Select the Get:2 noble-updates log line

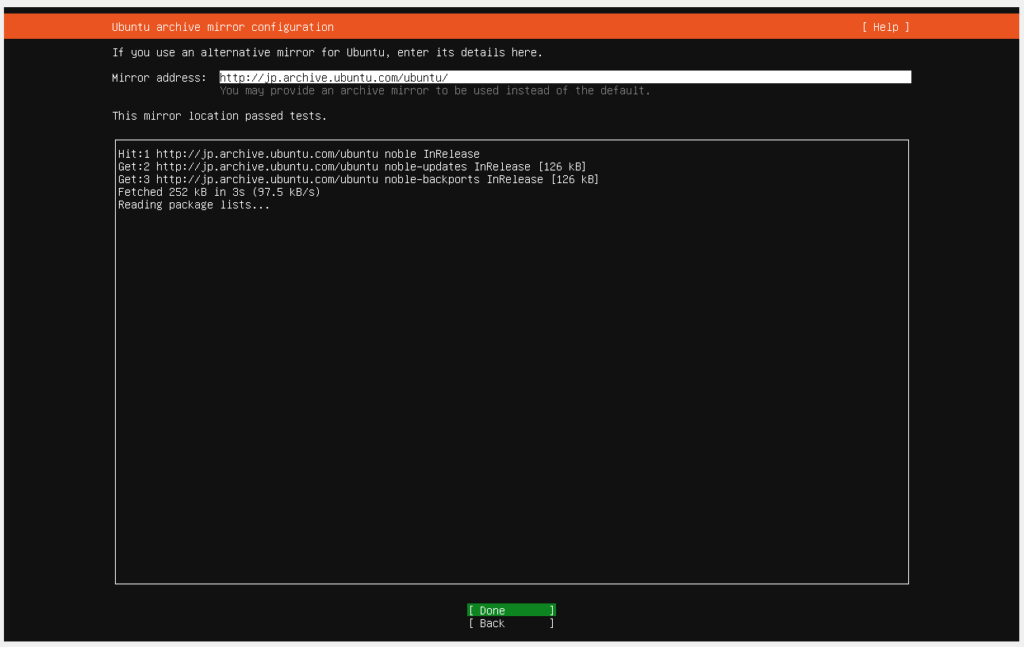[x=351, y=167]
